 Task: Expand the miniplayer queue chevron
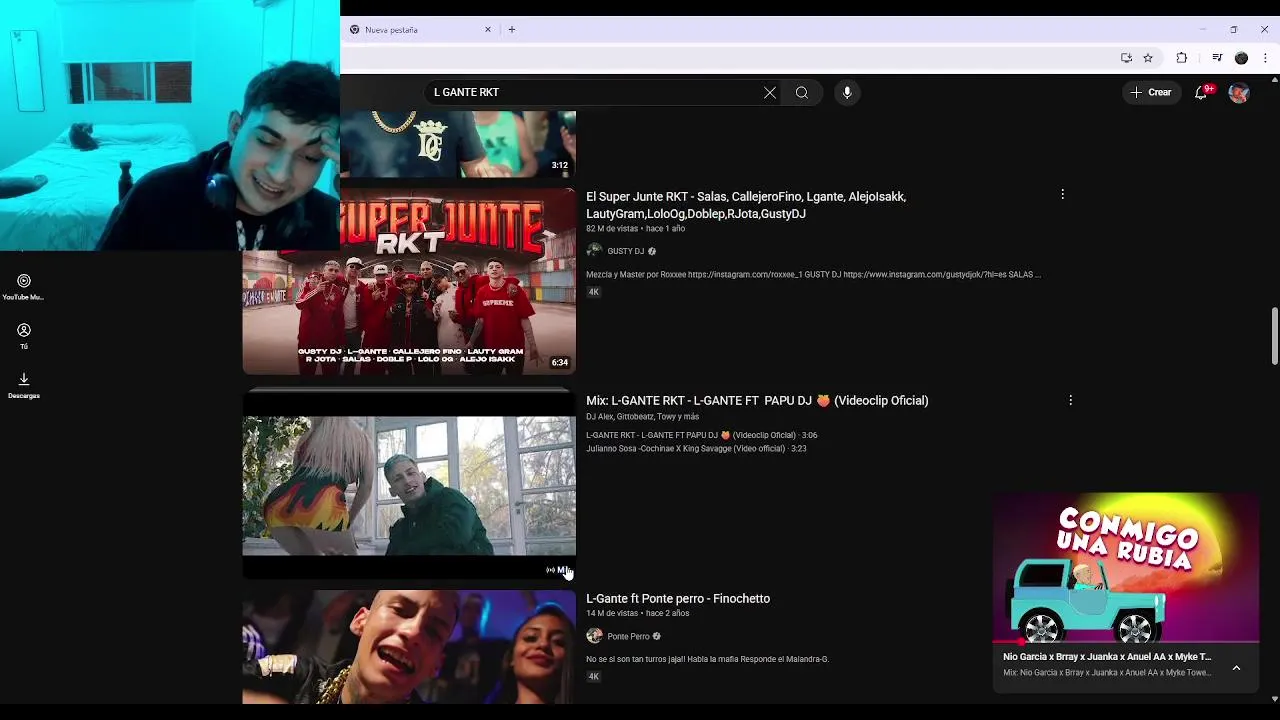1236,668
